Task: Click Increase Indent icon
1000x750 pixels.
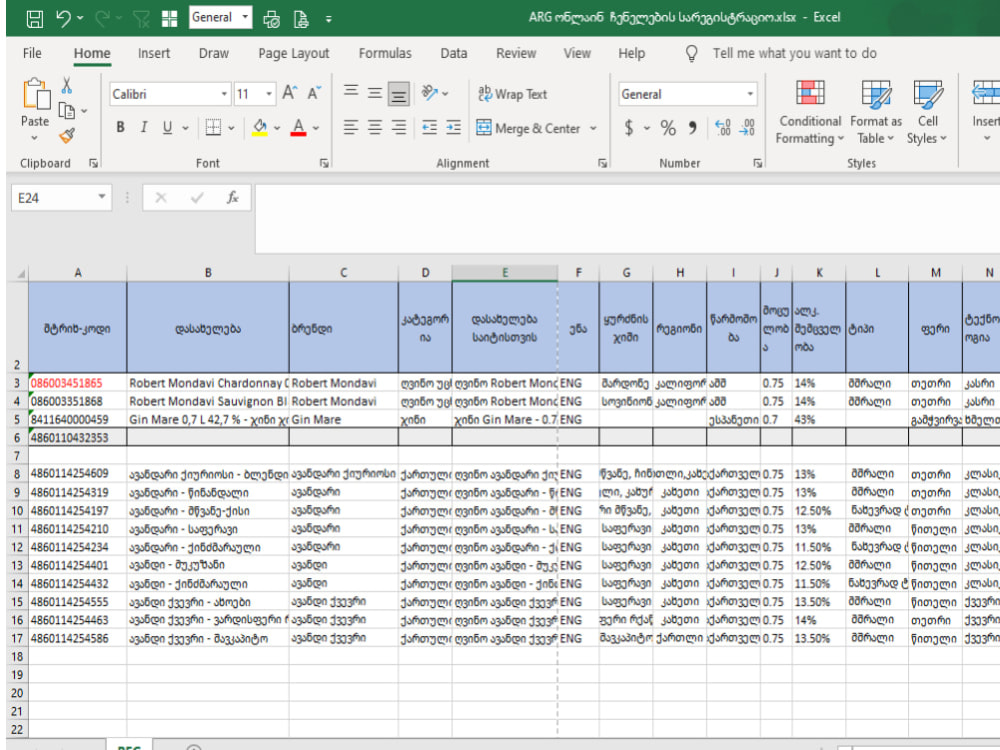Action: [453, 128]
